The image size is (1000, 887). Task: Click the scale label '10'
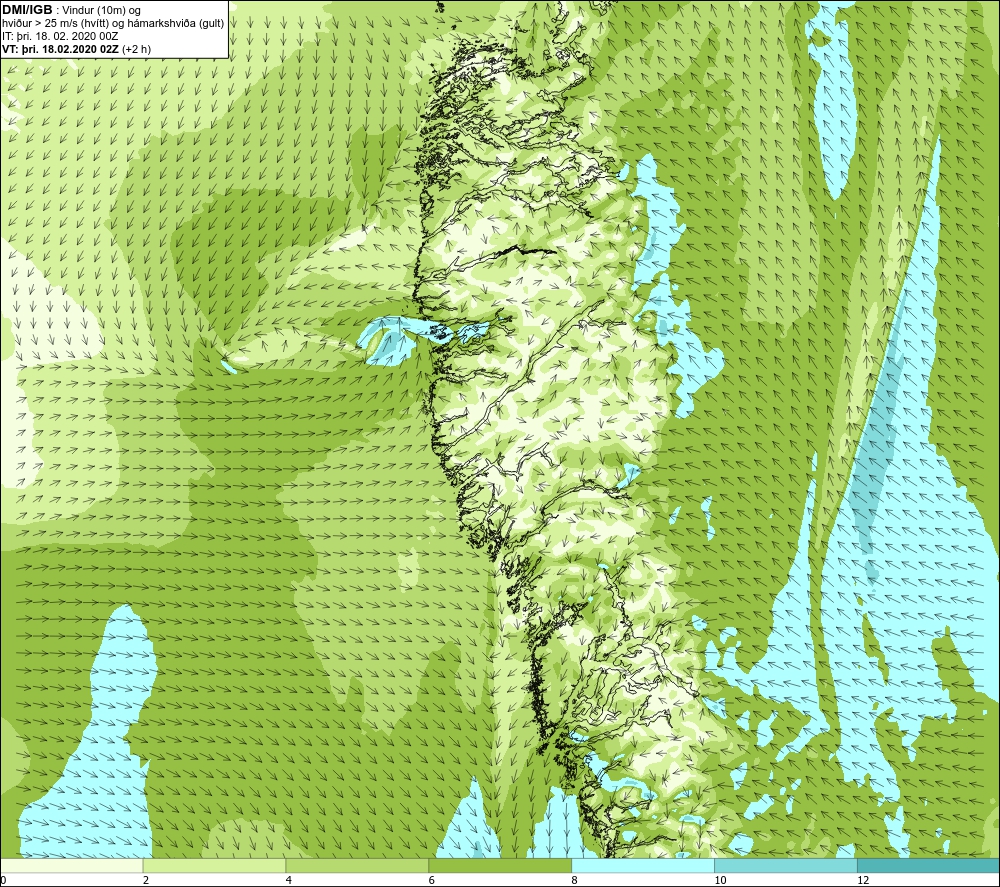pyautogui.click(x=720, y=881)
